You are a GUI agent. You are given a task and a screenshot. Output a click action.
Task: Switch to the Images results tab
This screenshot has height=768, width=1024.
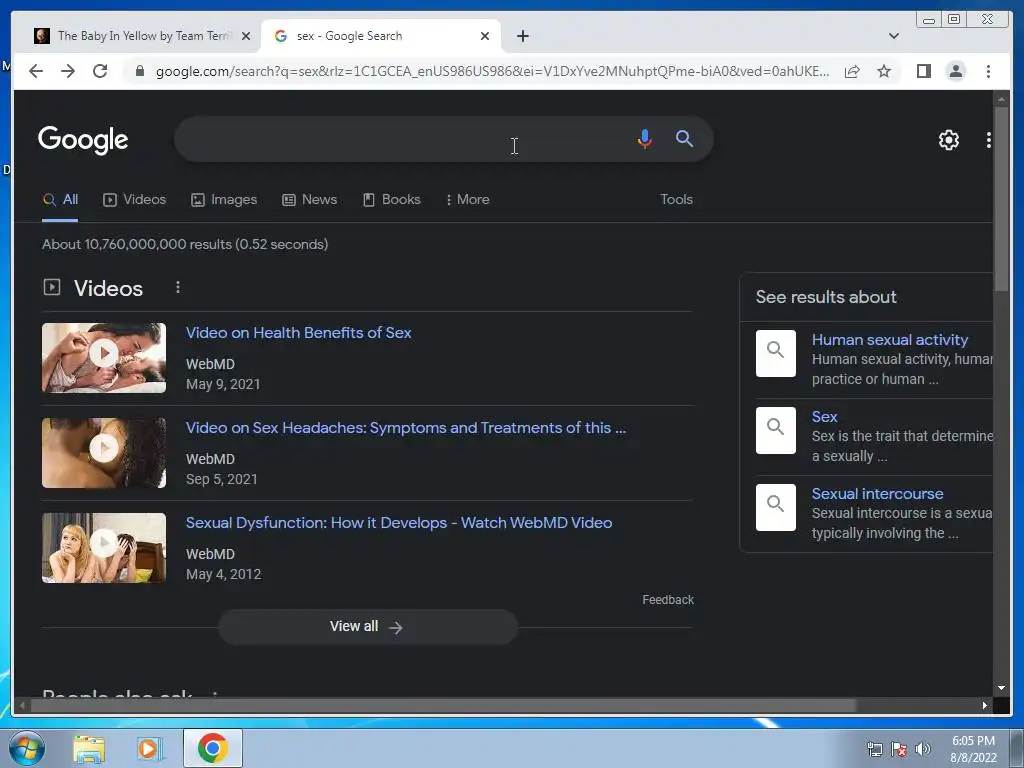(224, 199)
